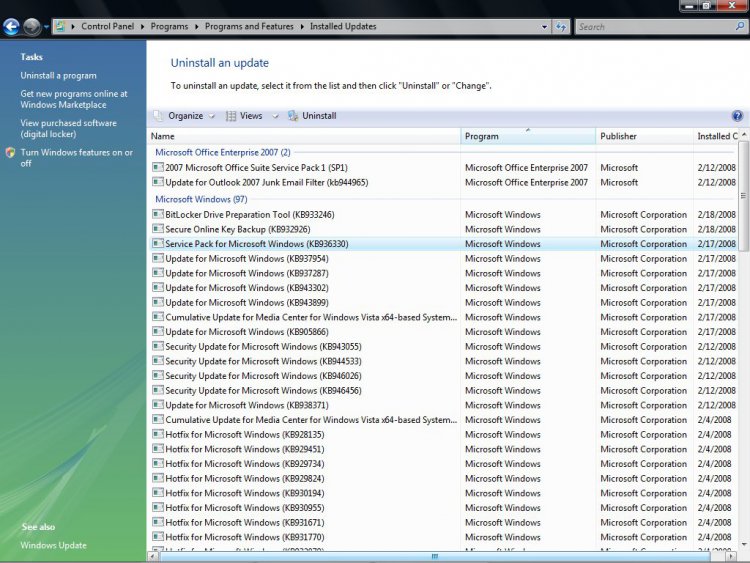Screen dimensions: 750x563
Task: Open the recent pages dropdown next to Forward
Action: pyautogui.click(x=46, y=27)
